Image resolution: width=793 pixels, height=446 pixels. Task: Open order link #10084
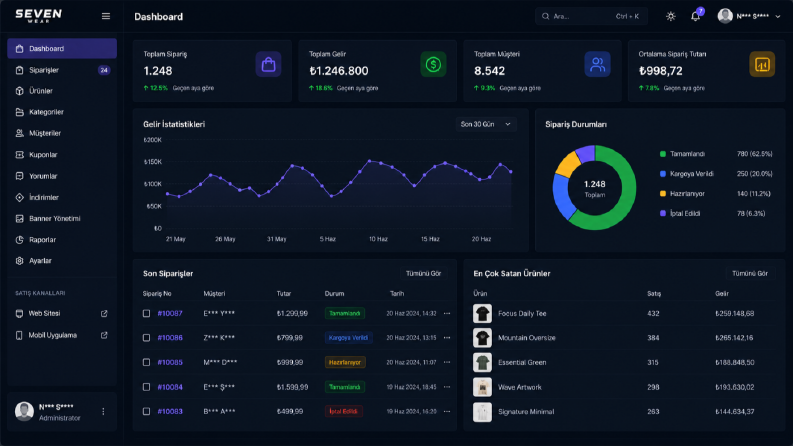coord(170,387)
